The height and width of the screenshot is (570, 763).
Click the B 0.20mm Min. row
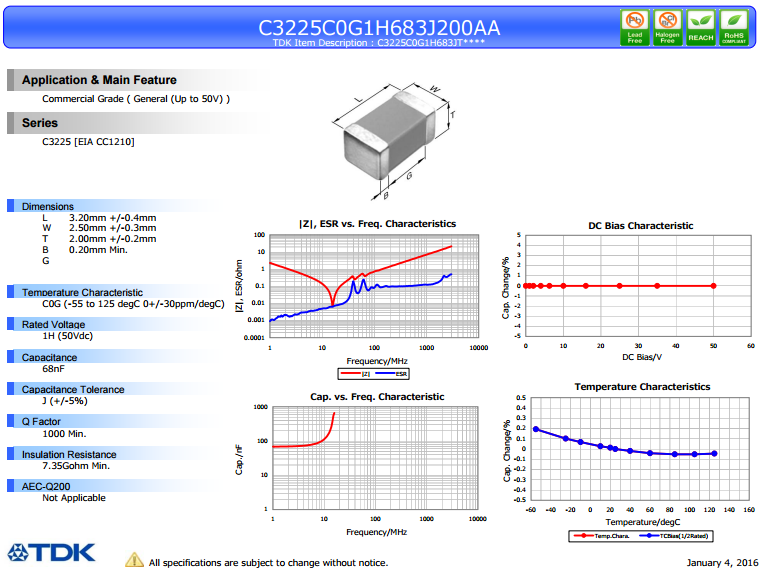tap(85, 250)
